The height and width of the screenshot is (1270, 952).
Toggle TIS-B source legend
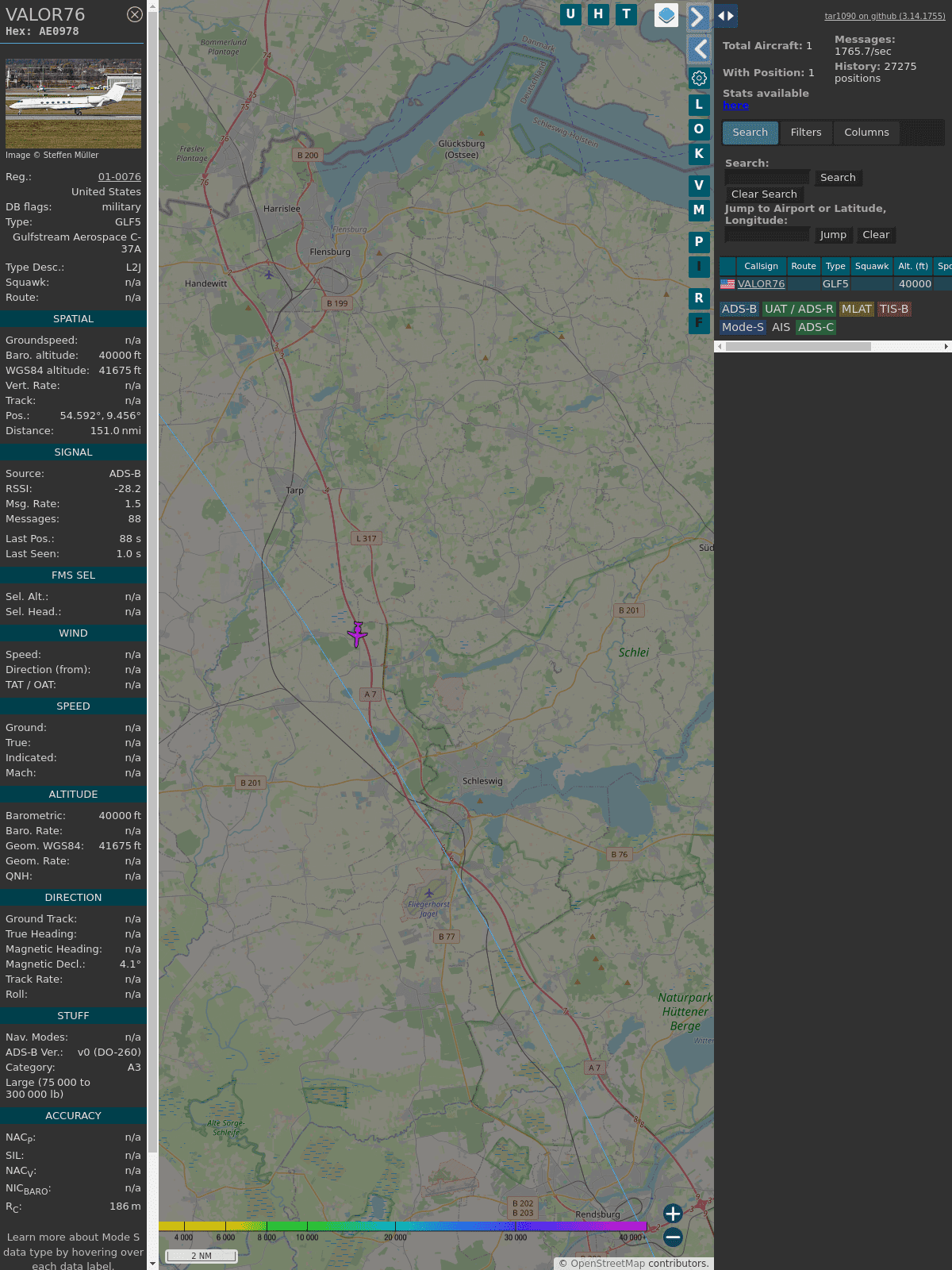coord(894,310)
